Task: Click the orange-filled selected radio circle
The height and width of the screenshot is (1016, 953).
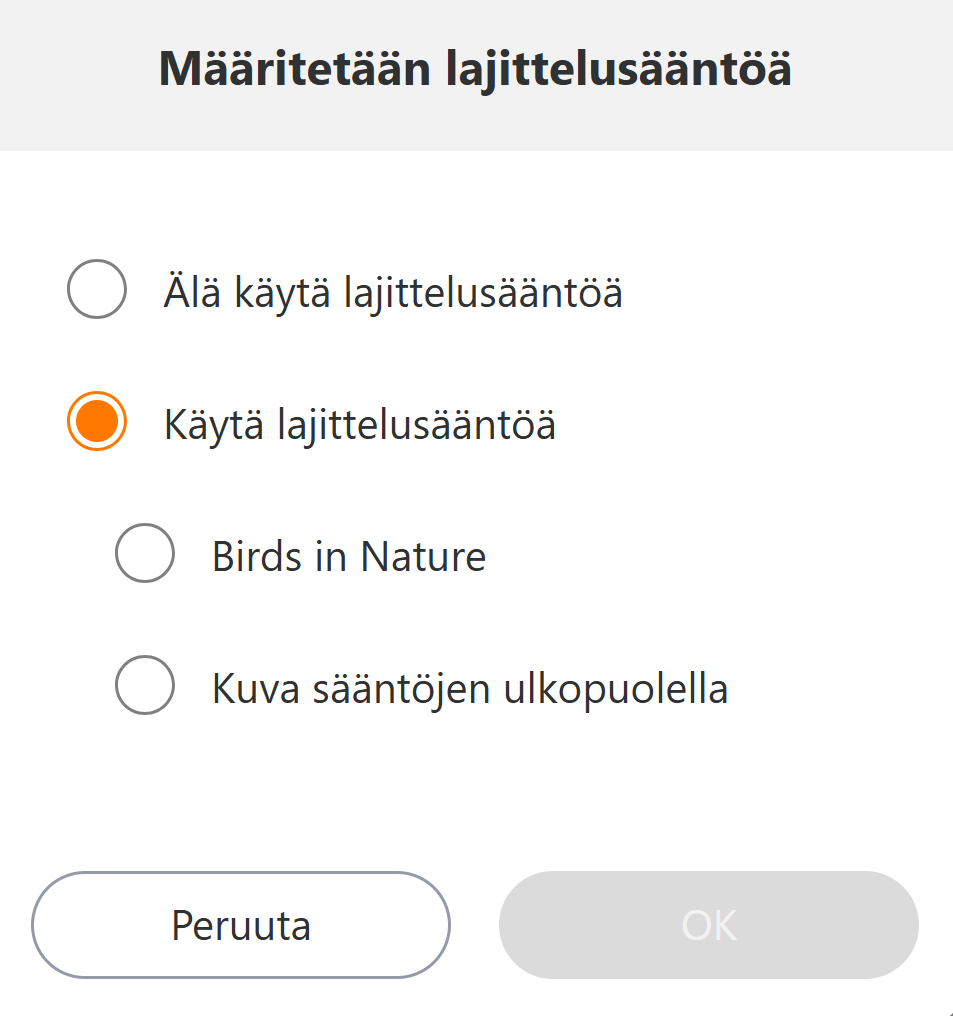Action: pyautogui.click(x=96, y=421)
